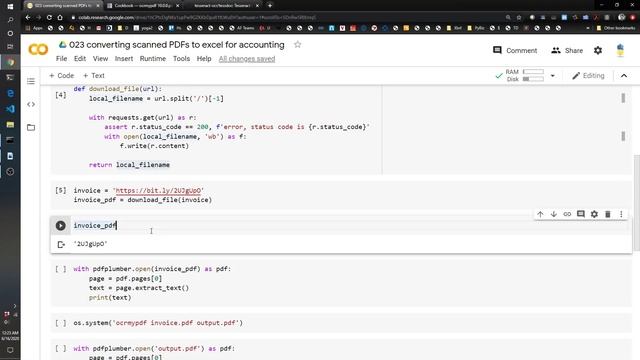The image size is (640, 360).
Task: Bookmark this page with the address bar star
Action: click(519, 18)
